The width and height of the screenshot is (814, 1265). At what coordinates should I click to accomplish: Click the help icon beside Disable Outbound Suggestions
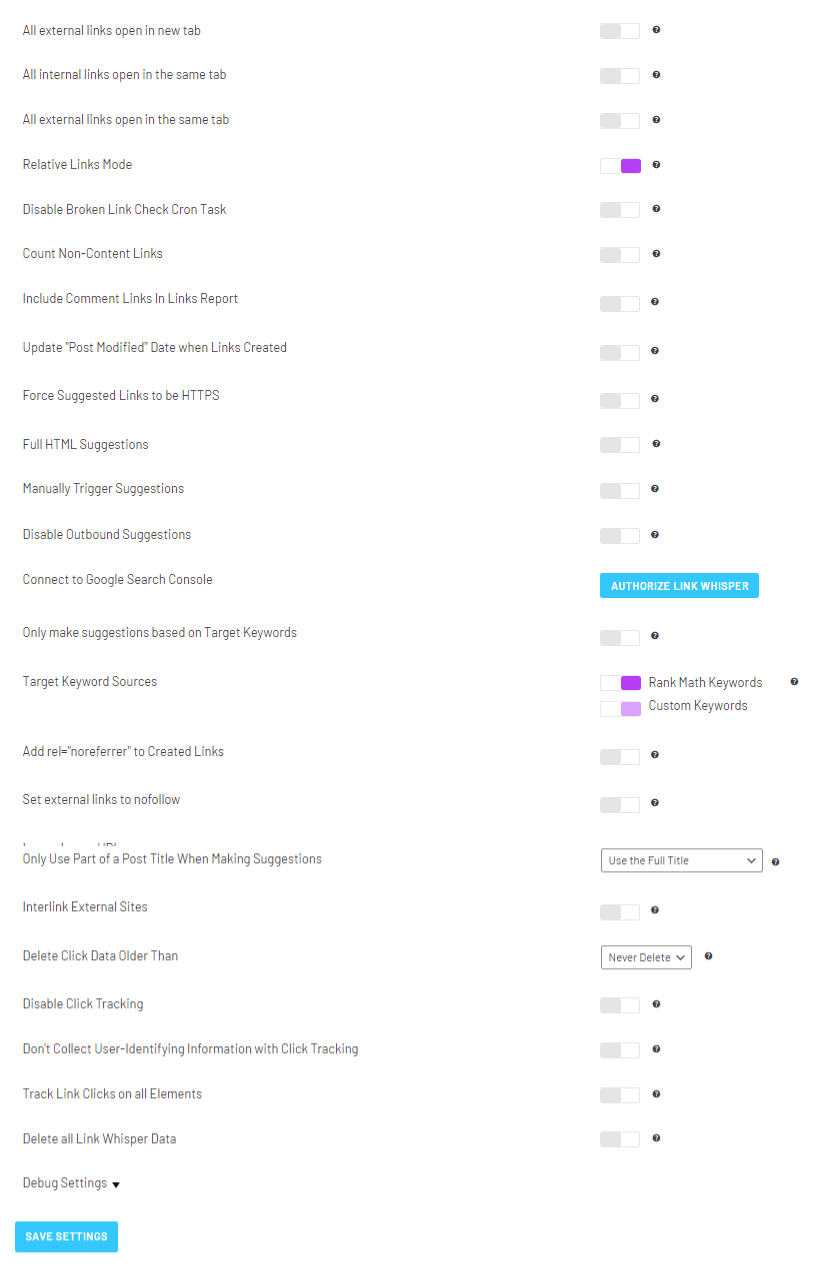tap(654, 536)
